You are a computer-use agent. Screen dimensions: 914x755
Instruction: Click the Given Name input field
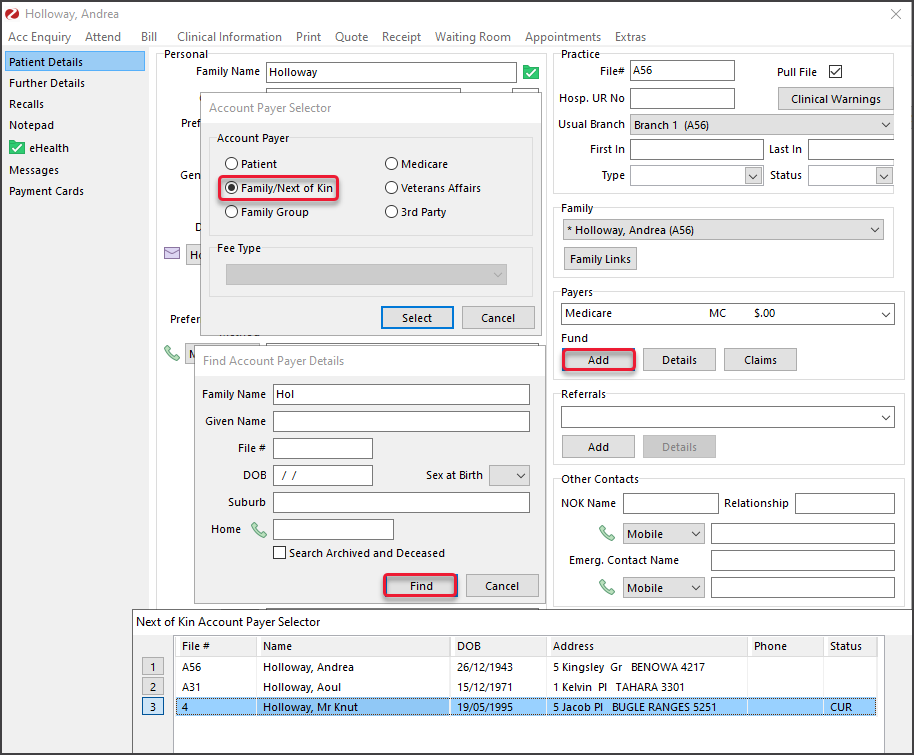point(401,421)
